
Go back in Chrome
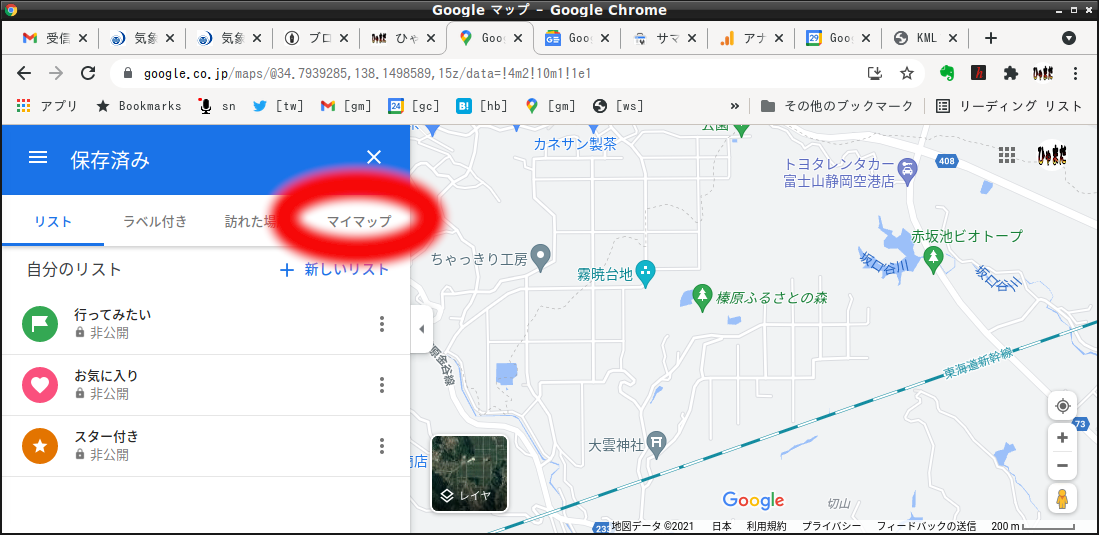point(24,73)
